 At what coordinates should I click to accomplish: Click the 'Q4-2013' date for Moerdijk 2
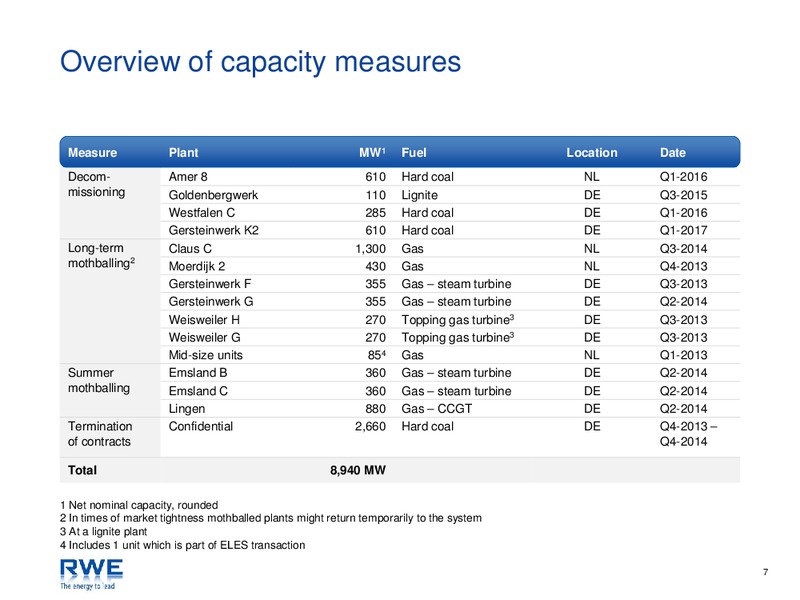pyautogui.click(x=683, y=266)
